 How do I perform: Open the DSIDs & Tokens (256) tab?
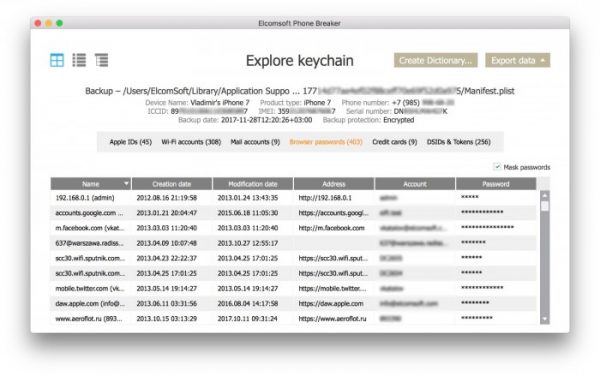[458, 142]
